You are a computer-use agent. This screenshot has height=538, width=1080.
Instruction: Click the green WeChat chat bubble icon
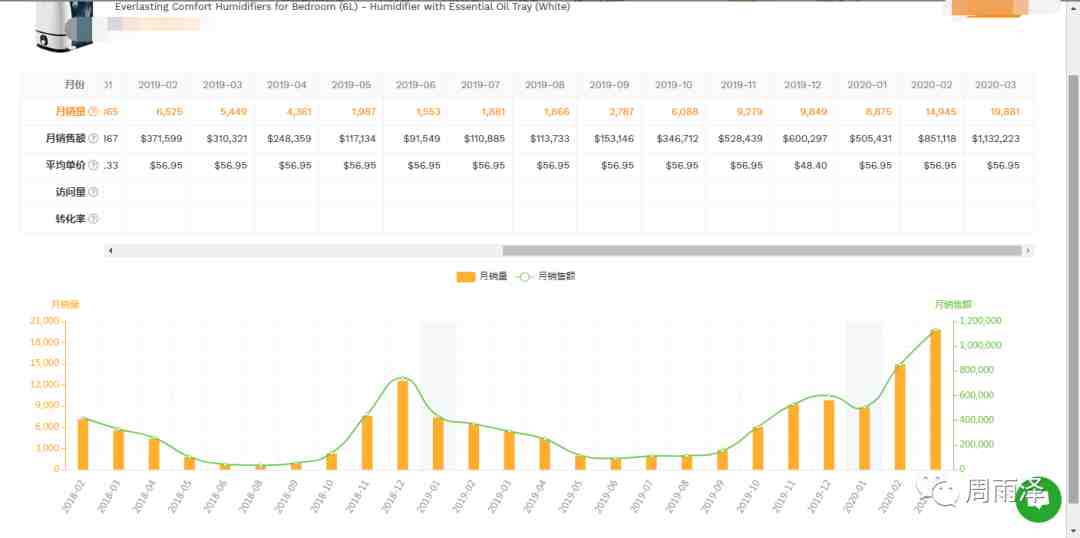(1038, 499)
